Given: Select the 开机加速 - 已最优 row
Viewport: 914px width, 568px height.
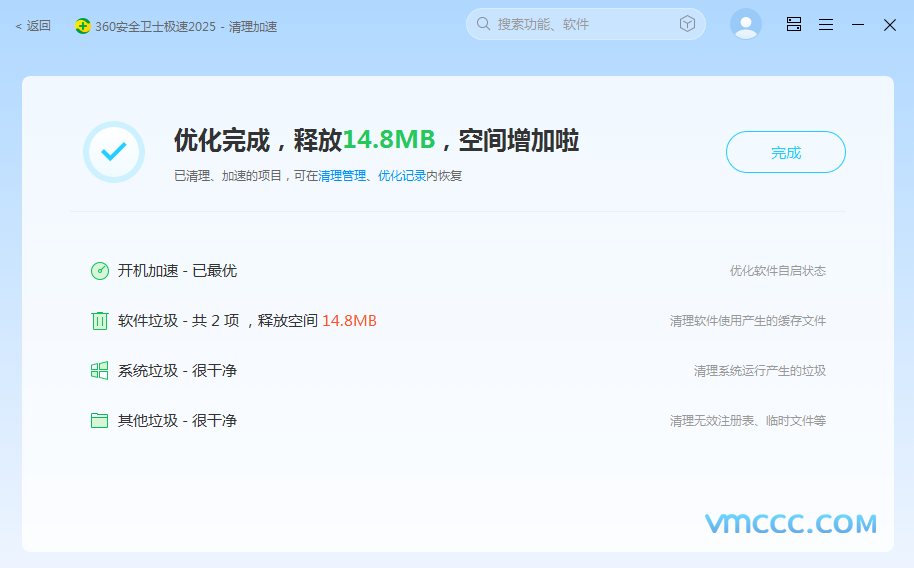Looking at the screenshot, I should [177, 271].
